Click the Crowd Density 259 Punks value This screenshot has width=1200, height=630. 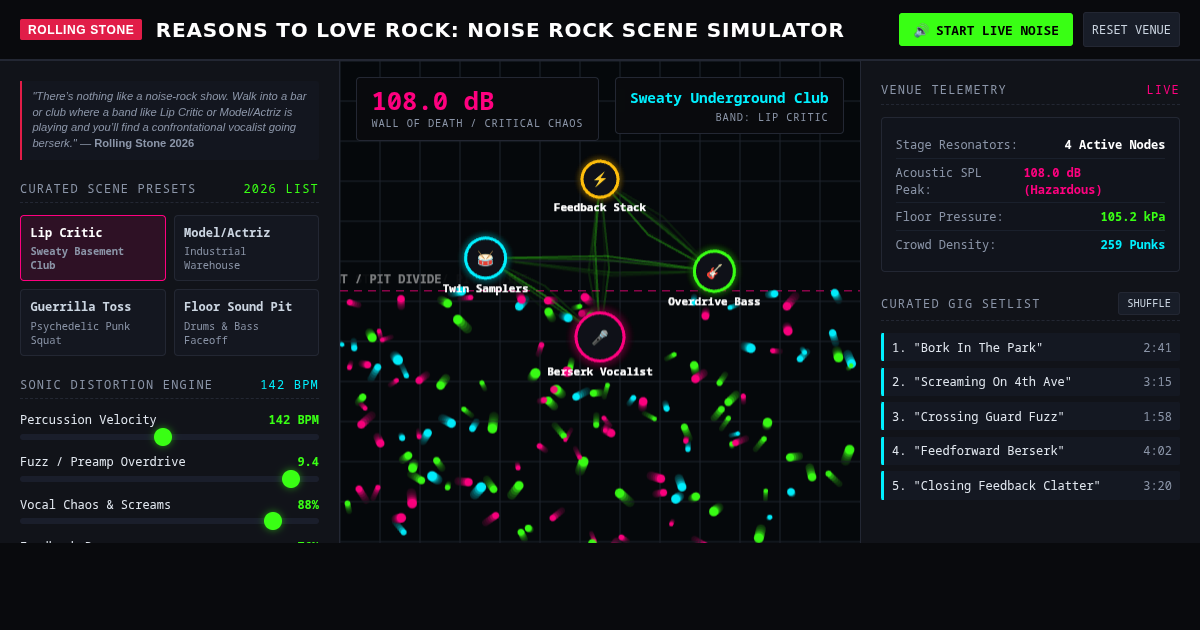click(x=1133, y=245)
